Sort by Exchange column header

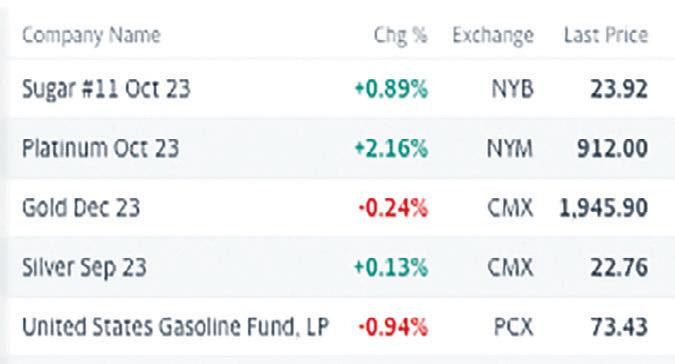[x=493, y=35]
